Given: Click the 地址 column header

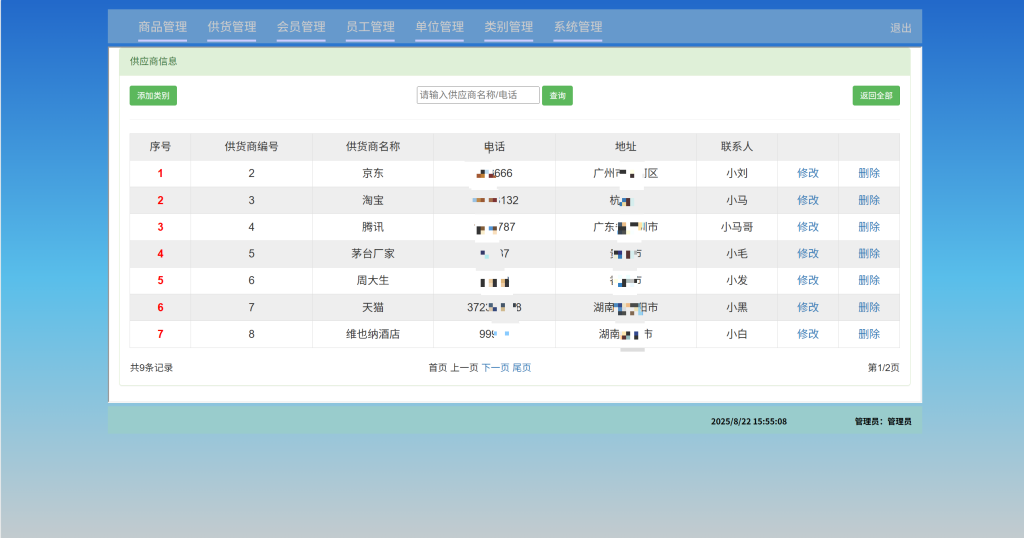Looking at the screenshot, I should pos(626,146).
